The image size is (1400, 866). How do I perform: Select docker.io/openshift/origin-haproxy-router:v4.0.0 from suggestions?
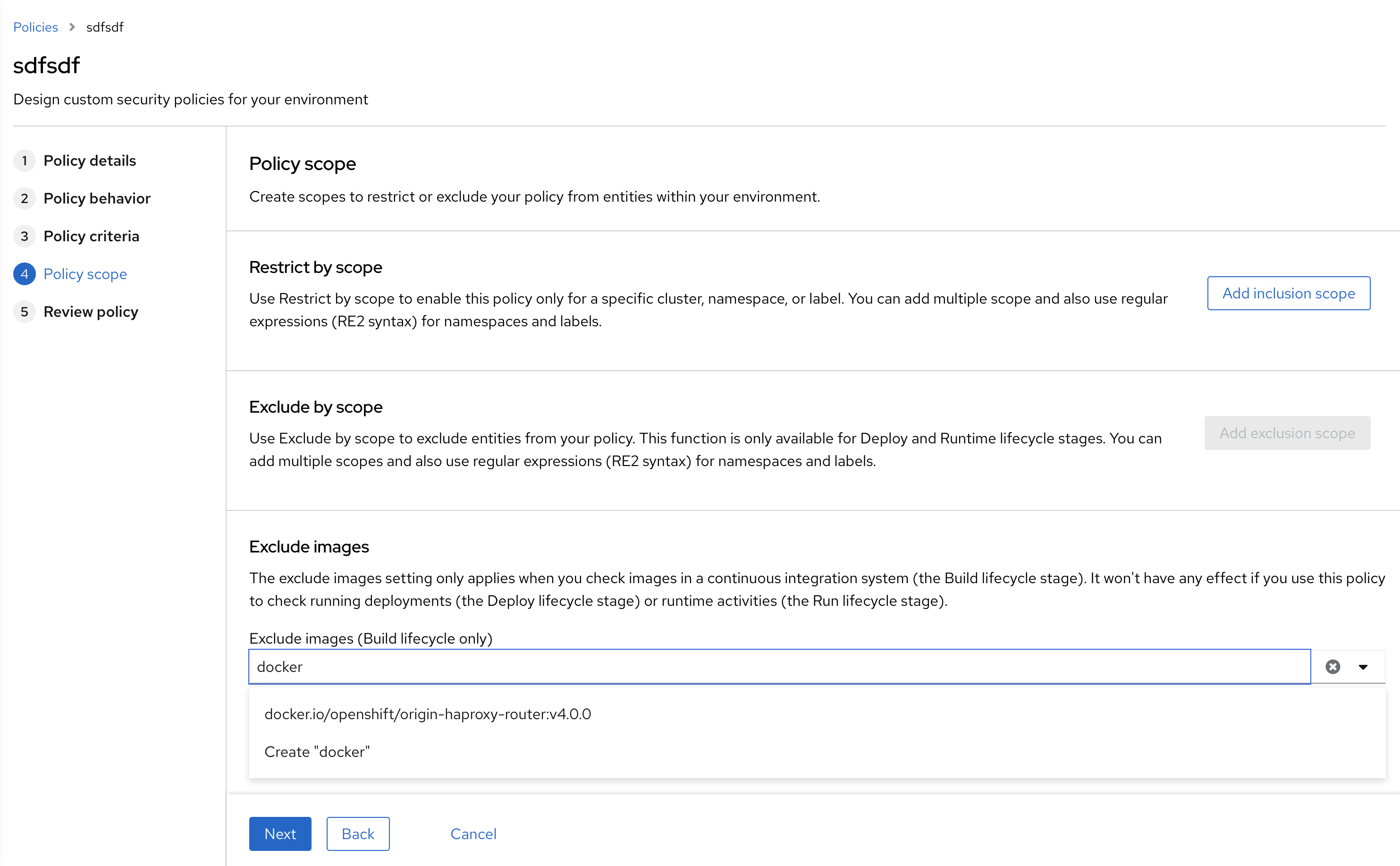(428, 713)
